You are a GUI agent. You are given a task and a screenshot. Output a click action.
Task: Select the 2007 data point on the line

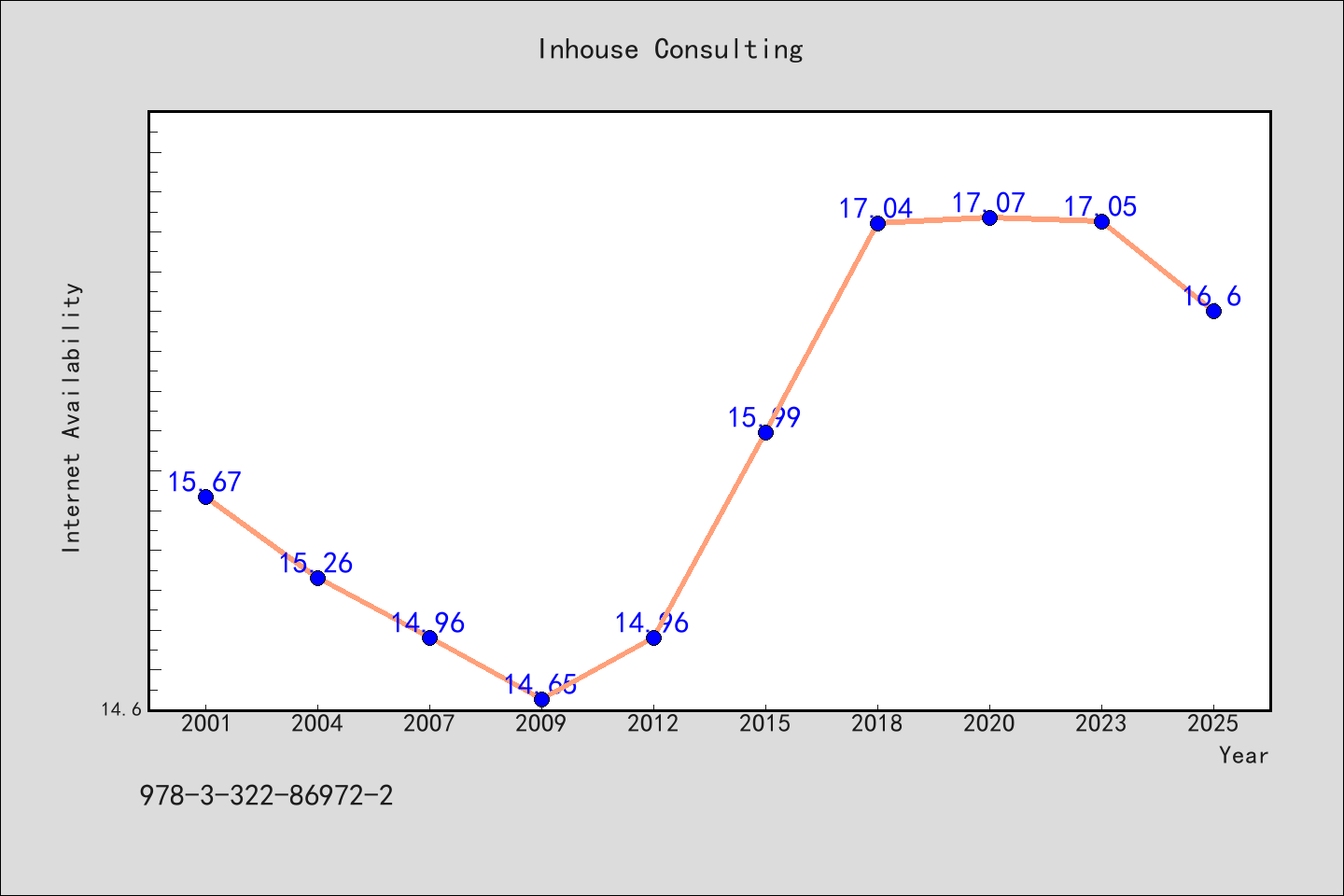(429, 637)
